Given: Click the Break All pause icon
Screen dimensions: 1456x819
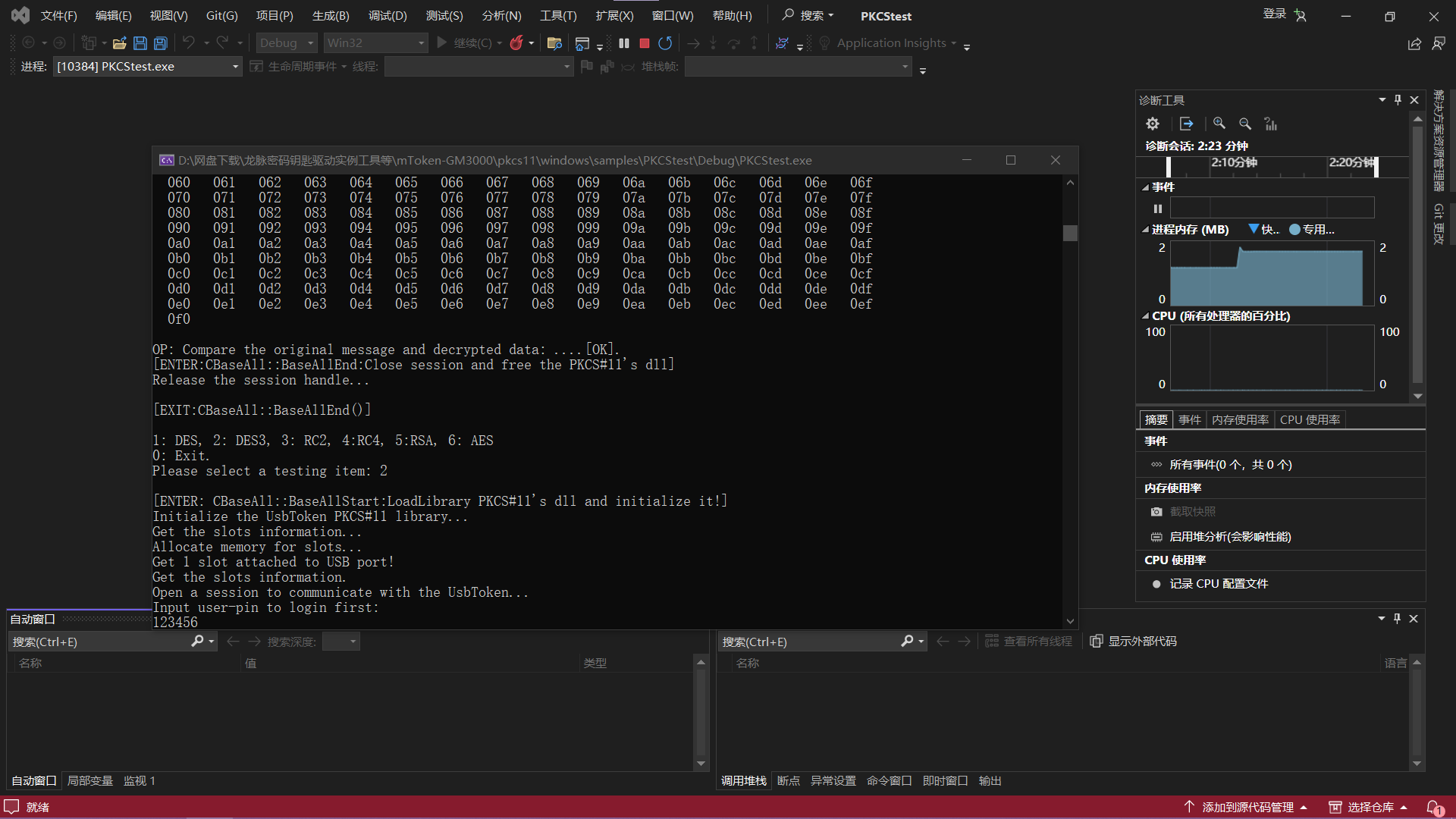Looking at the screenshot, I should tap(624, 43).
